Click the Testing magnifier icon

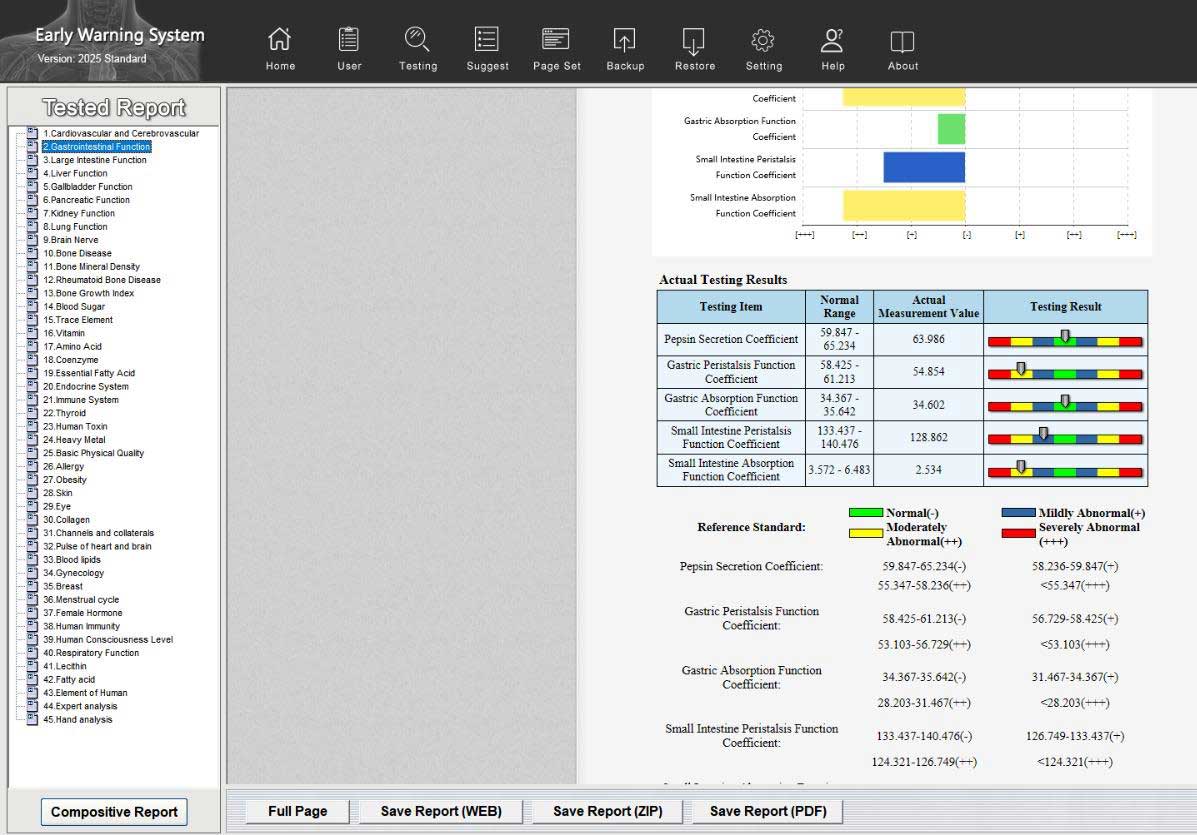417,40
